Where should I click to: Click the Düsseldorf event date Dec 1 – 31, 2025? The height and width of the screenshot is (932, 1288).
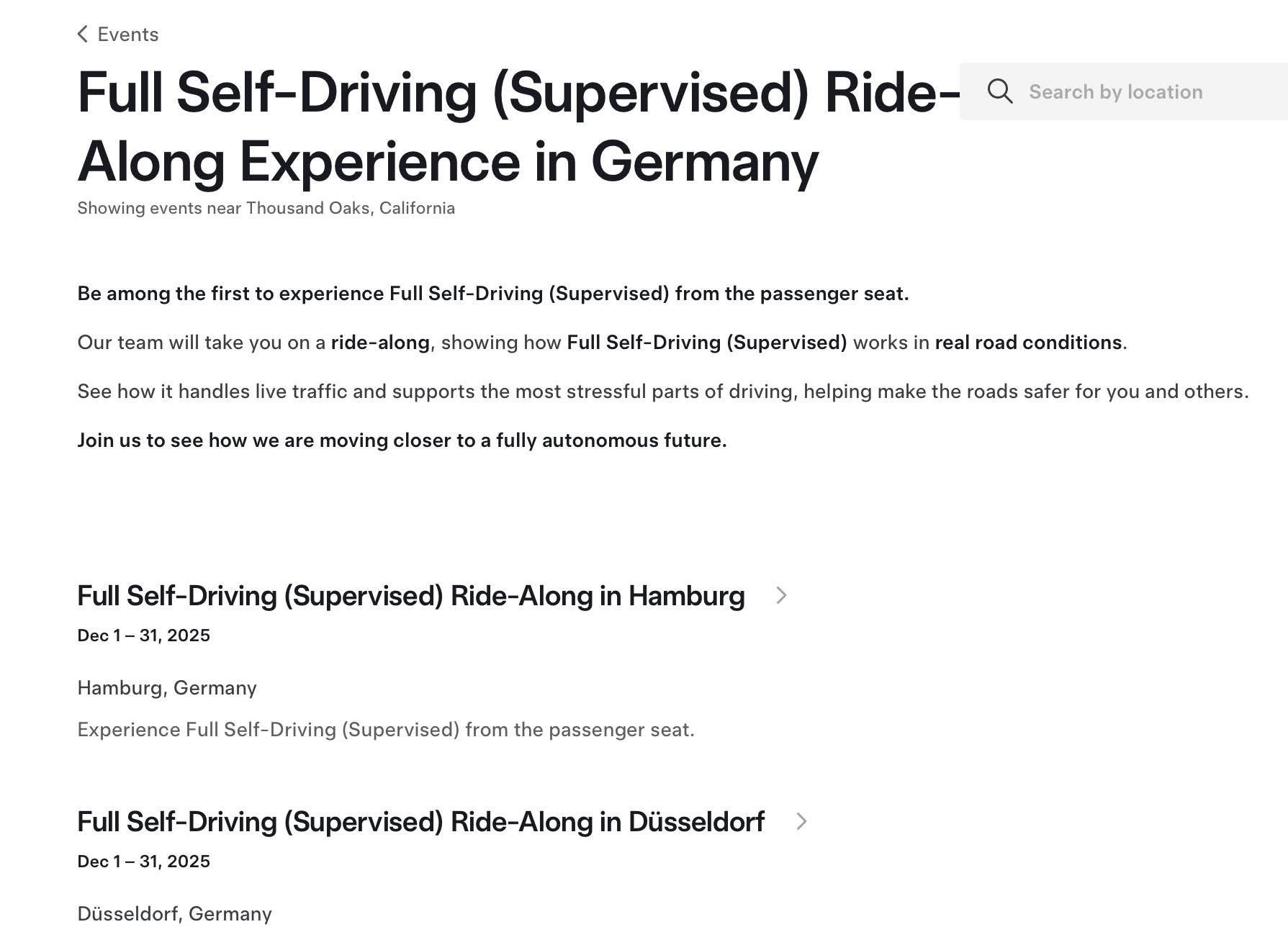pyautogui.click(x=143, y=862)
